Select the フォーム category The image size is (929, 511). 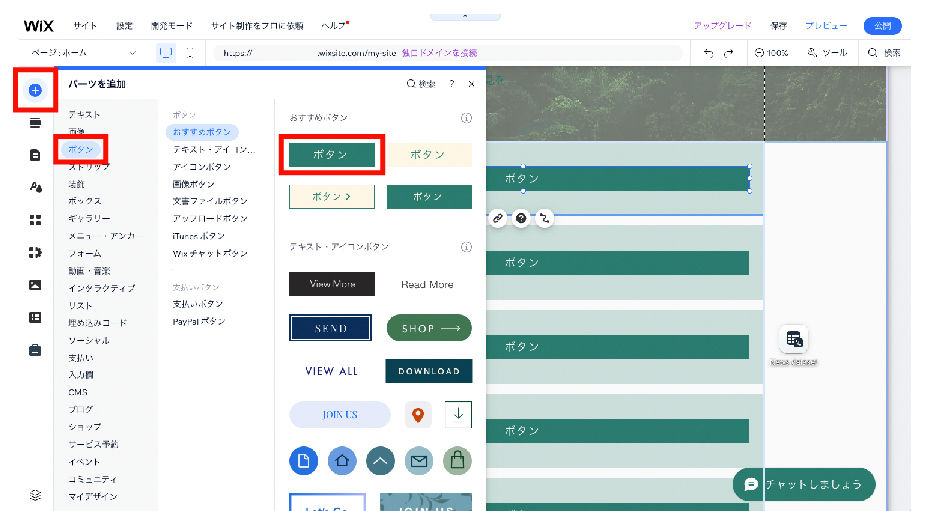pos(84,253)
